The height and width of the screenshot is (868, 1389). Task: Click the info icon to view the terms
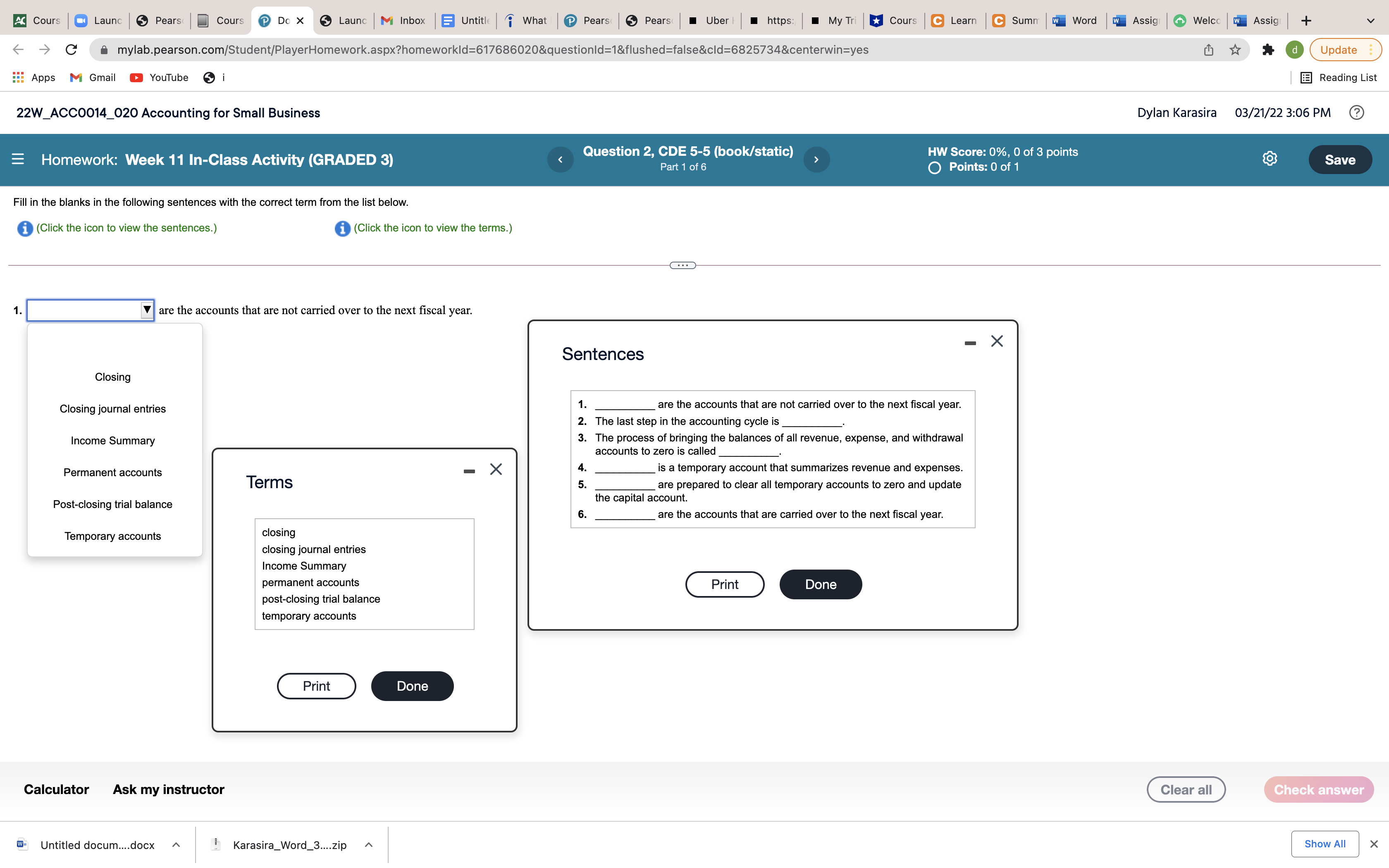(x=342, y=229)
